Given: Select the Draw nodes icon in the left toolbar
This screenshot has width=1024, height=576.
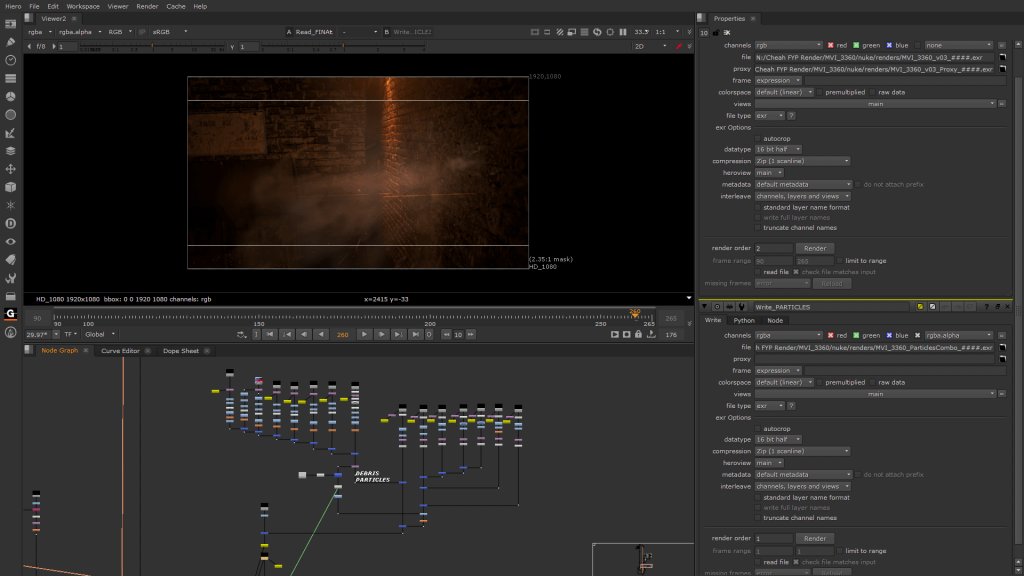Looking at the screenshot, I should [x=9, y=44].
